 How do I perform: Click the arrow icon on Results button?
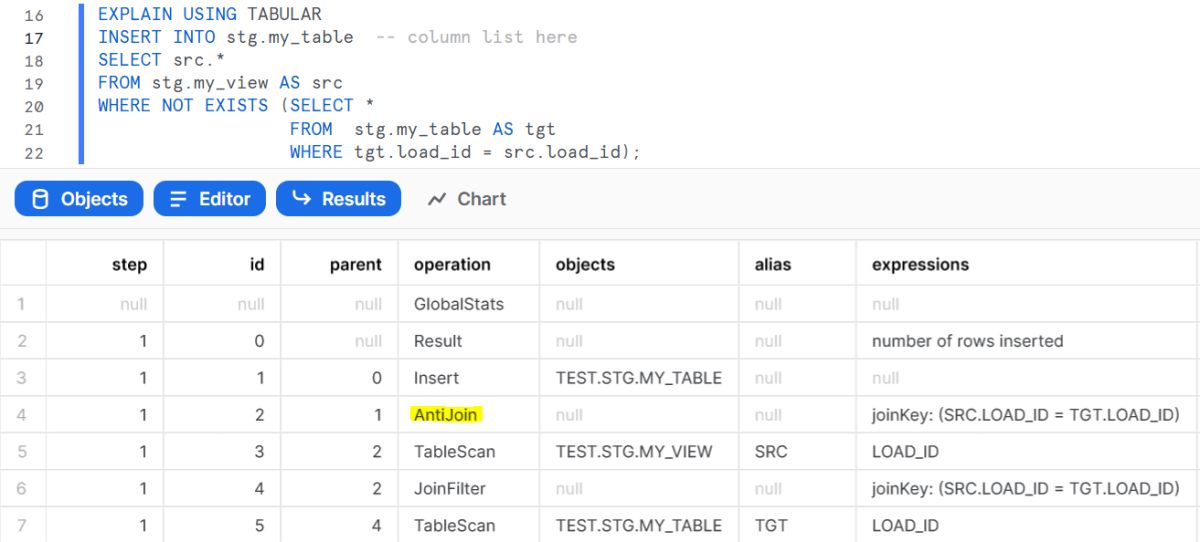click(301, 199)
